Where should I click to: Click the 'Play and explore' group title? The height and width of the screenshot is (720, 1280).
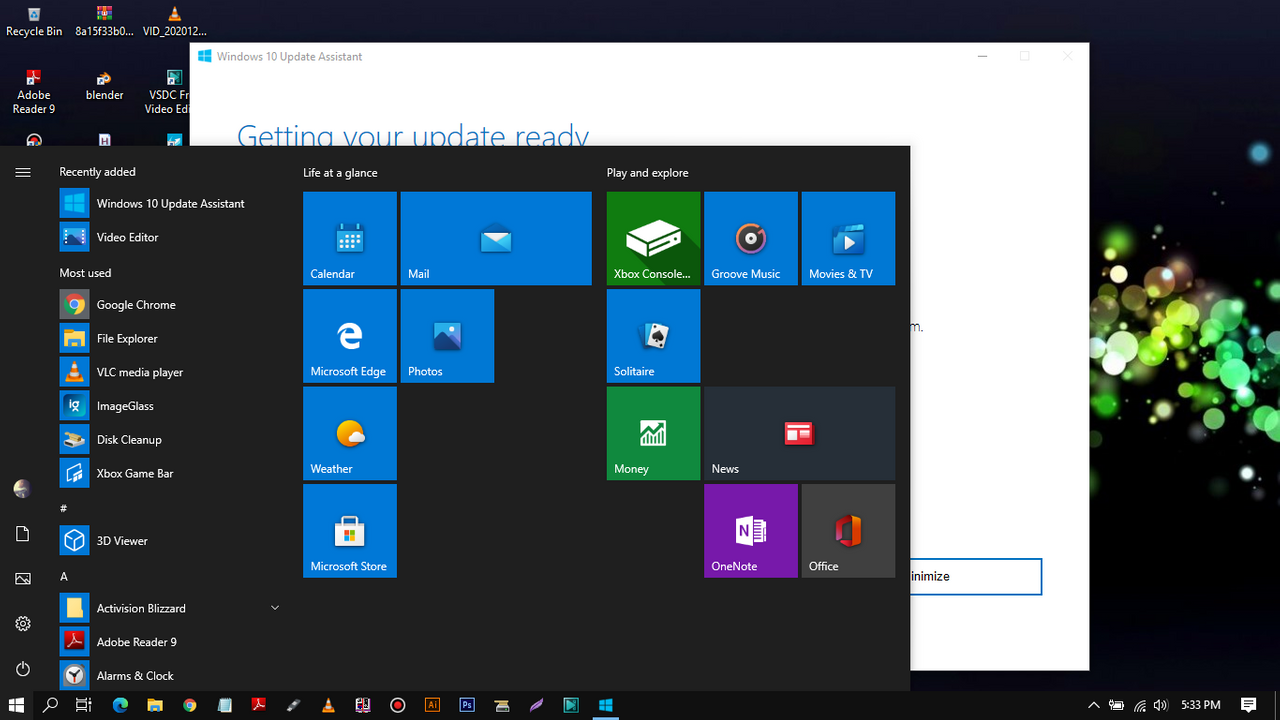[x=647, y=173]
